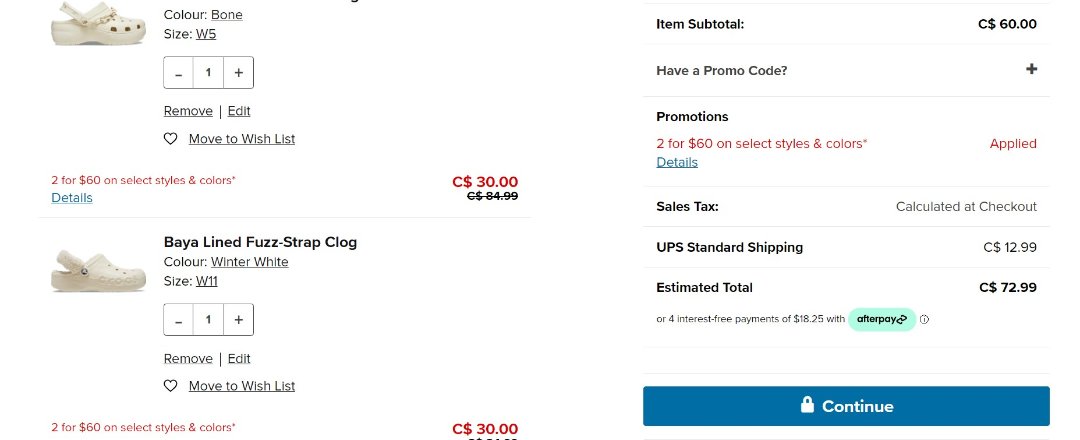Image resolution: width=1080 pixels, height=440 pixels.
Task: Click the Afterpay logo badge
Action: tap(881, 320)
